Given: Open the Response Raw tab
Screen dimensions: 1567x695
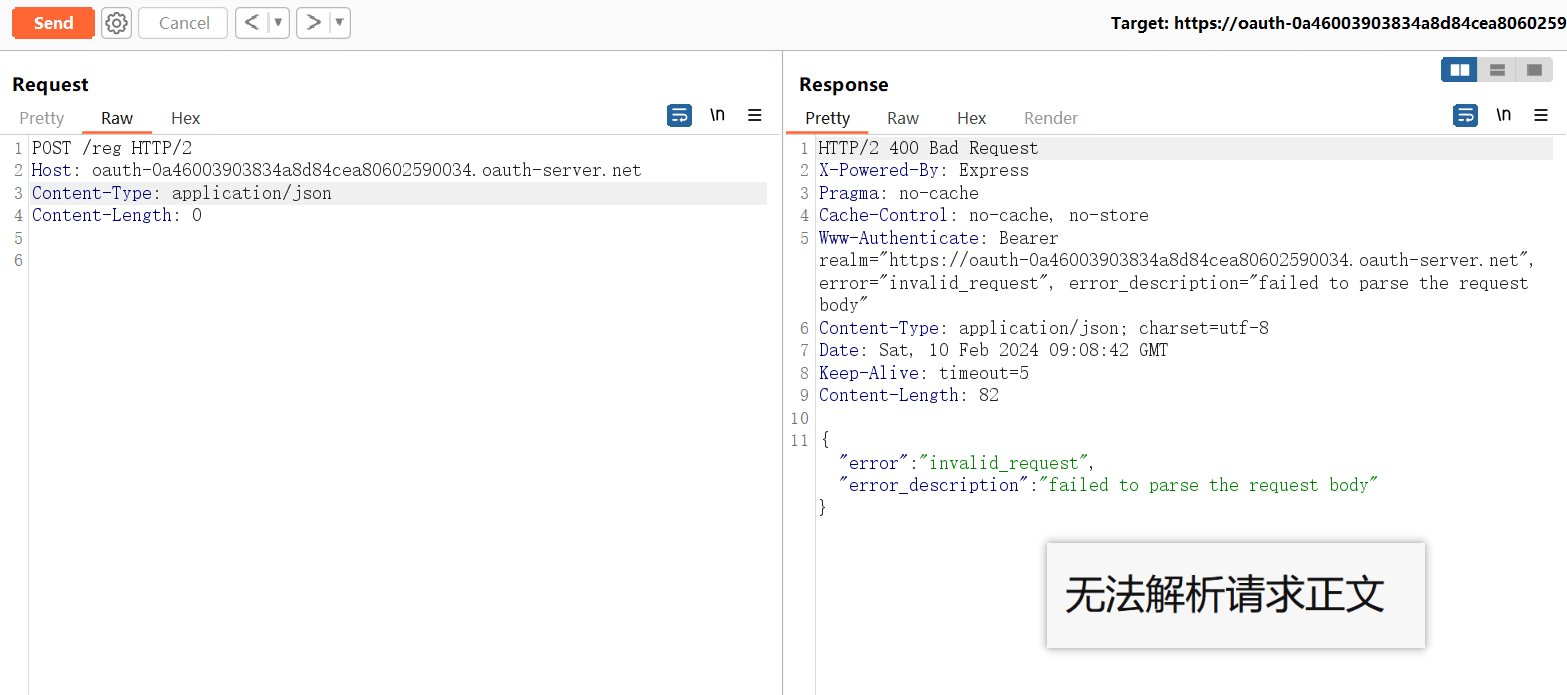Looking at the screenshot, I should (x=902, y=118).
